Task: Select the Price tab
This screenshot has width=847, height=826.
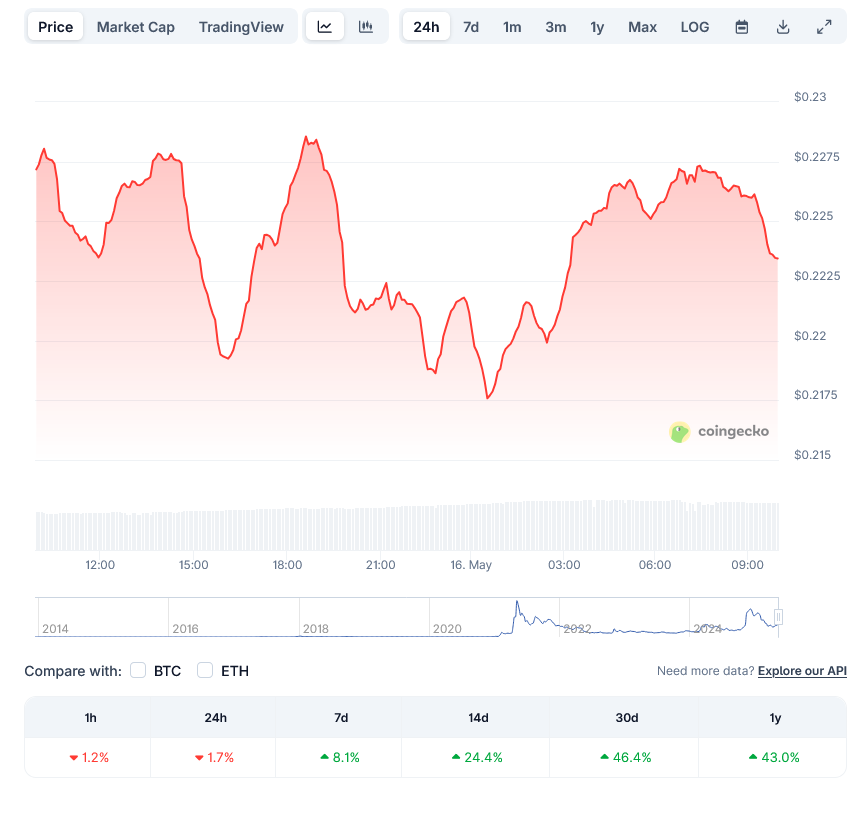Action: [x=55, y=26]
